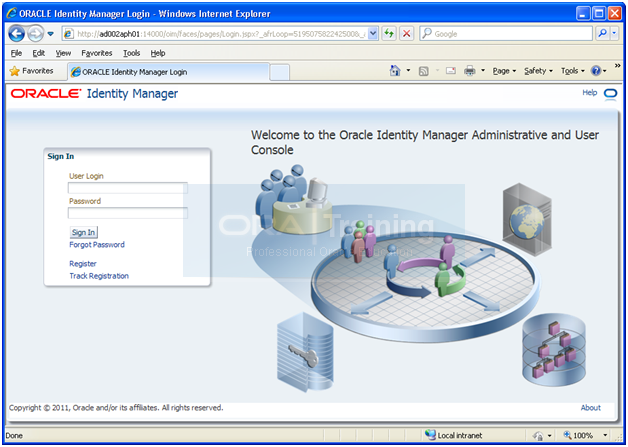The width and height of the screenshot is (628, 447).
Task: Click the Favorites star button
Action: tap(31, 71)
